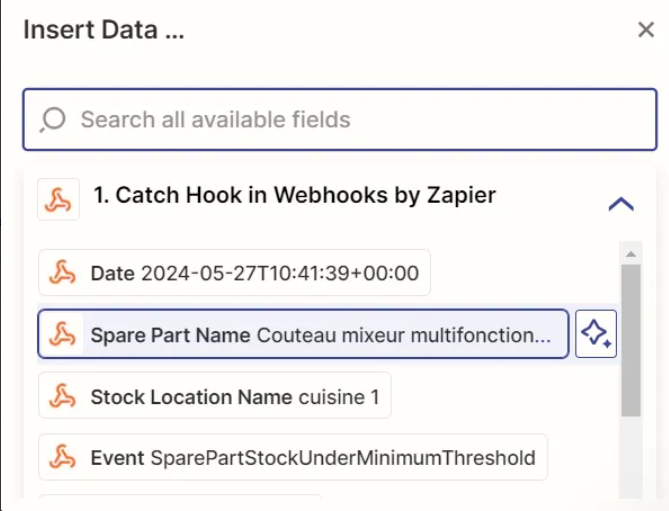
Task: Select the Catch Hook in Webhooks by Zapier heading
Action: coord(295,195)
